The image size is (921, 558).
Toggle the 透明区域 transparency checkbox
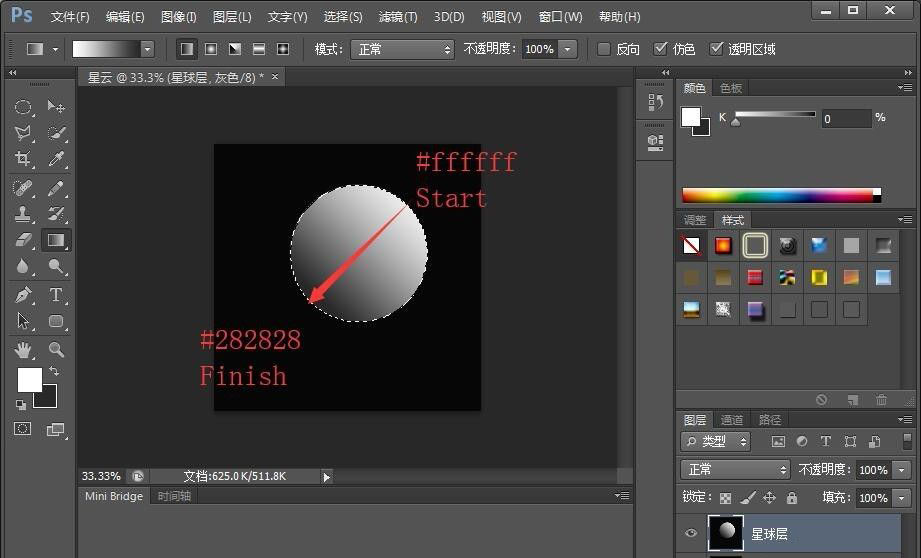pos(716,49)
